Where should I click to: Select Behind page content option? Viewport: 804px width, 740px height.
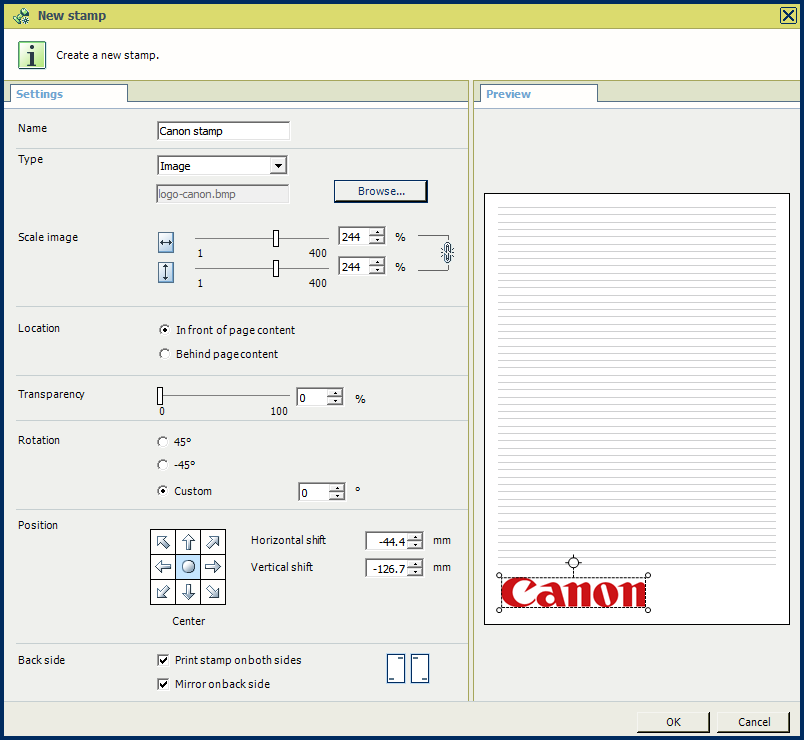pyautogui.click(x=164, y=354)
